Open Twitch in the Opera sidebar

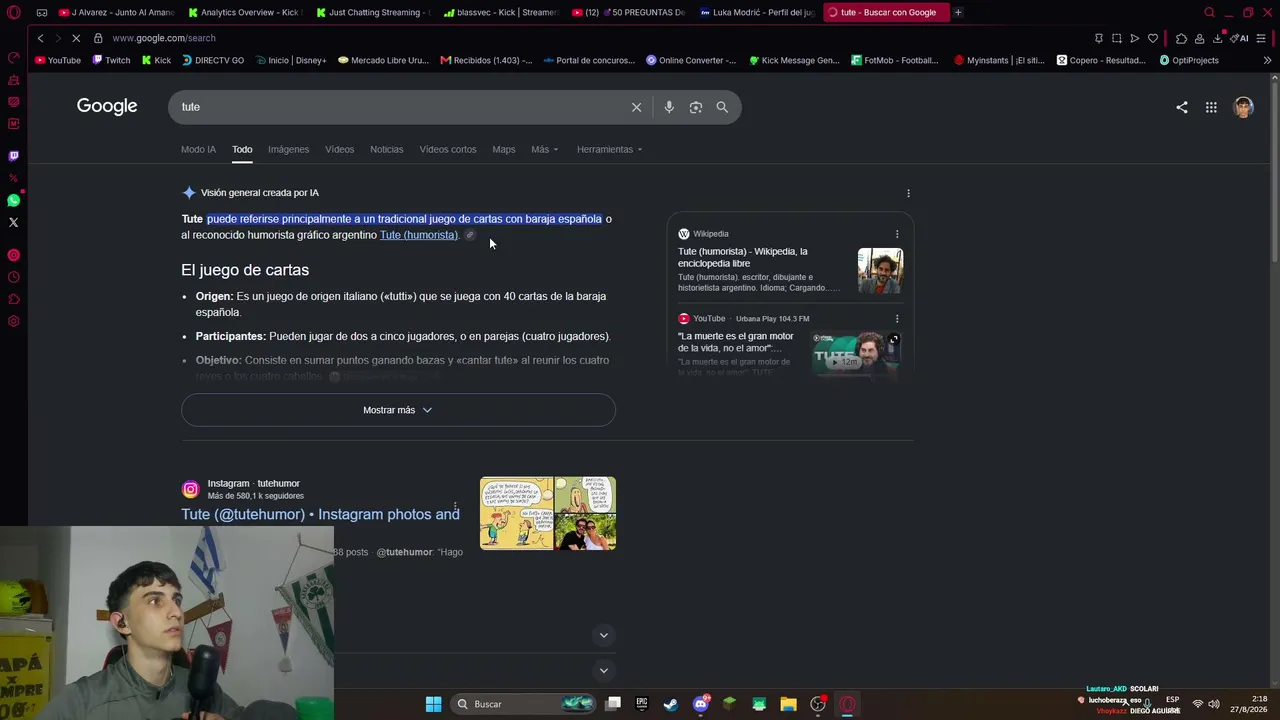pyautogui.click(x=13, y=156)
